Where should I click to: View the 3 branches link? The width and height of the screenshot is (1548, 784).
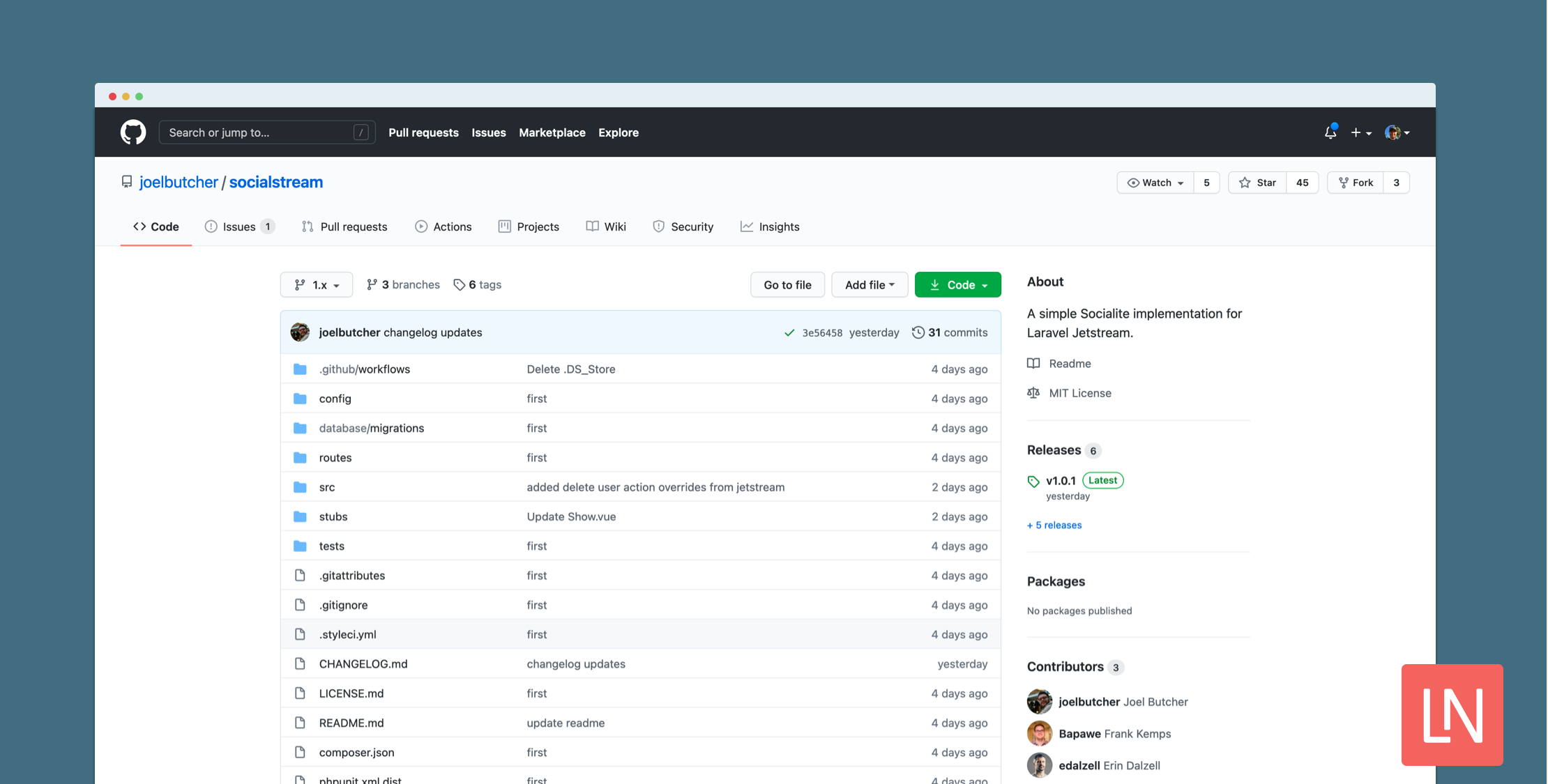tap(403, 284)
